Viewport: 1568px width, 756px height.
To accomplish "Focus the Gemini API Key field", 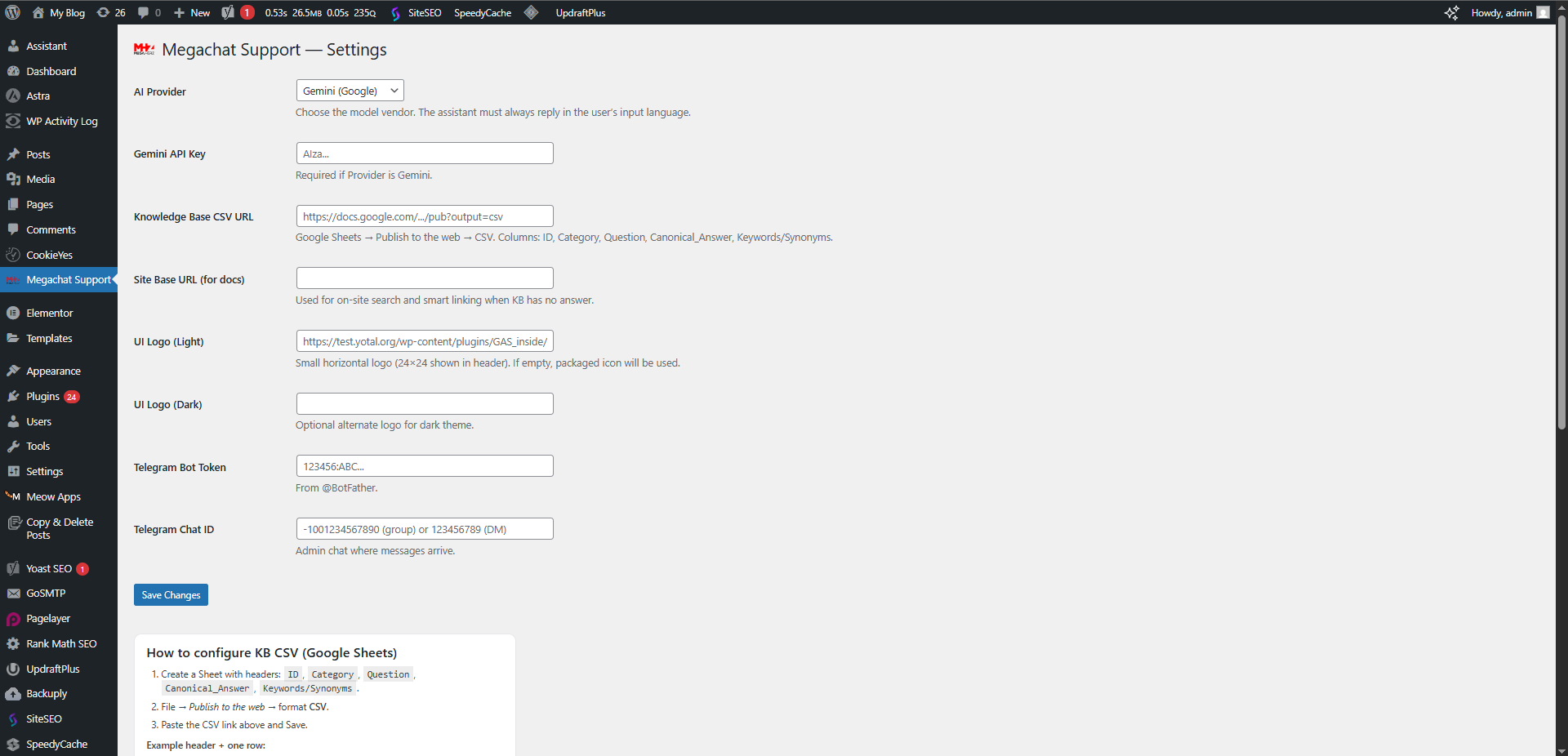I will 425,153.
